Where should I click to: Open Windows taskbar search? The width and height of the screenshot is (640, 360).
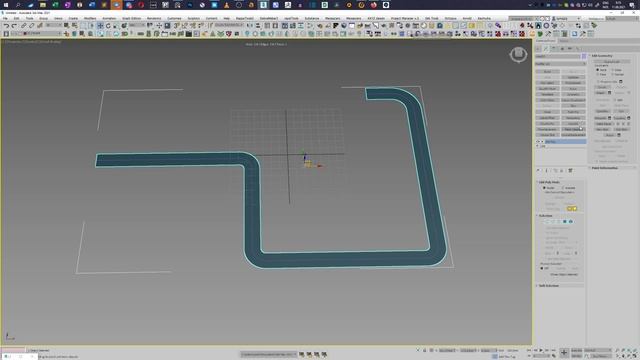(18, 5)
